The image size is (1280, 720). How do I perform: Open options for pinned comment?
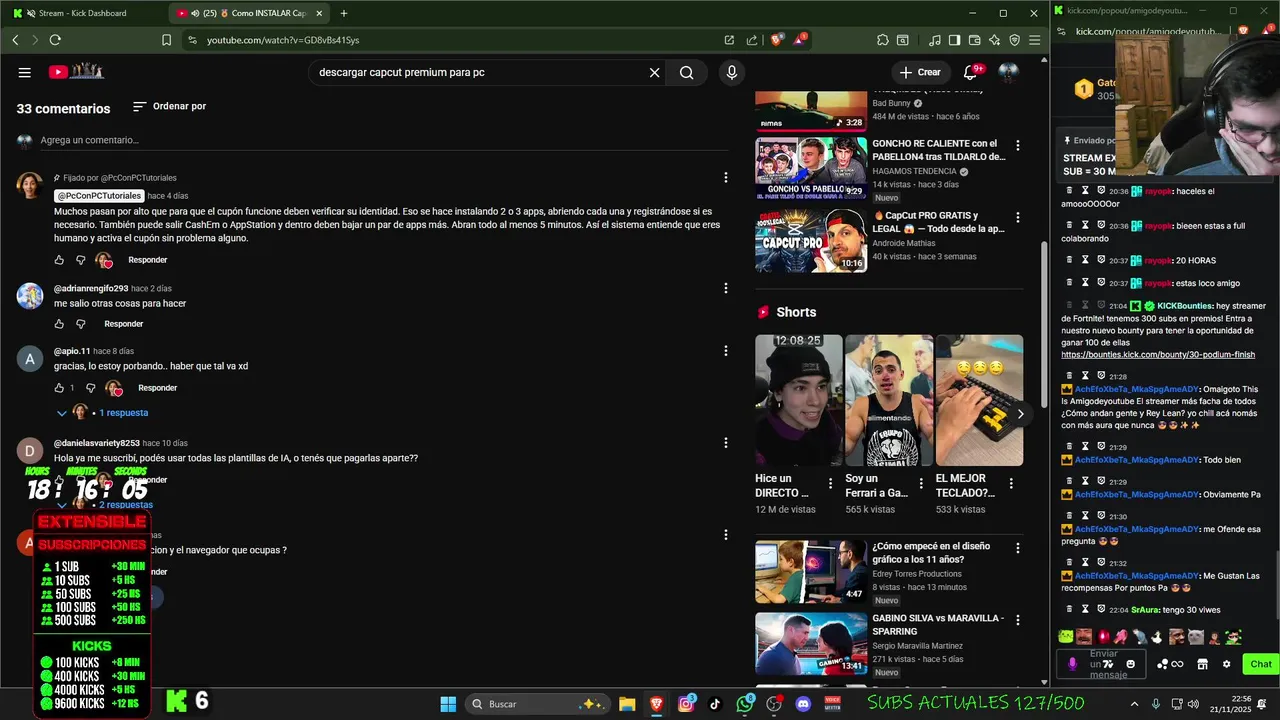726,177
